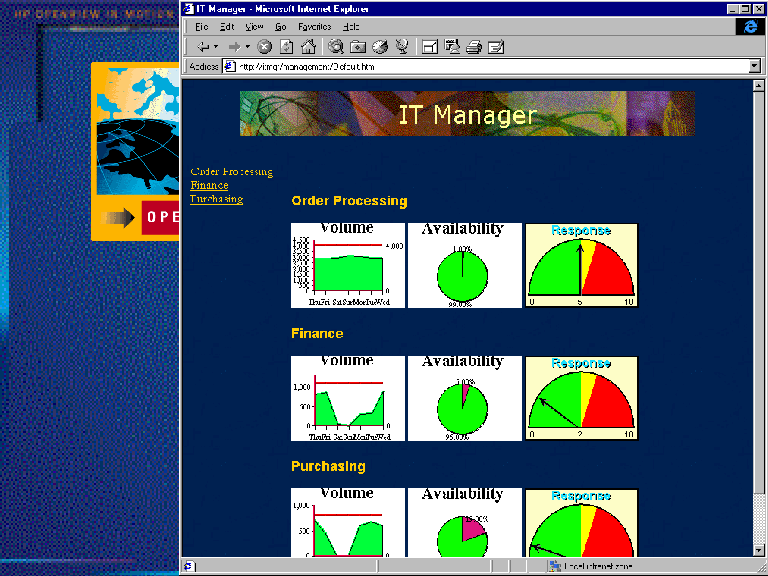Open the Back button history dropdown arrow
The width and height of the screenshot is (768, 576).
218,46
